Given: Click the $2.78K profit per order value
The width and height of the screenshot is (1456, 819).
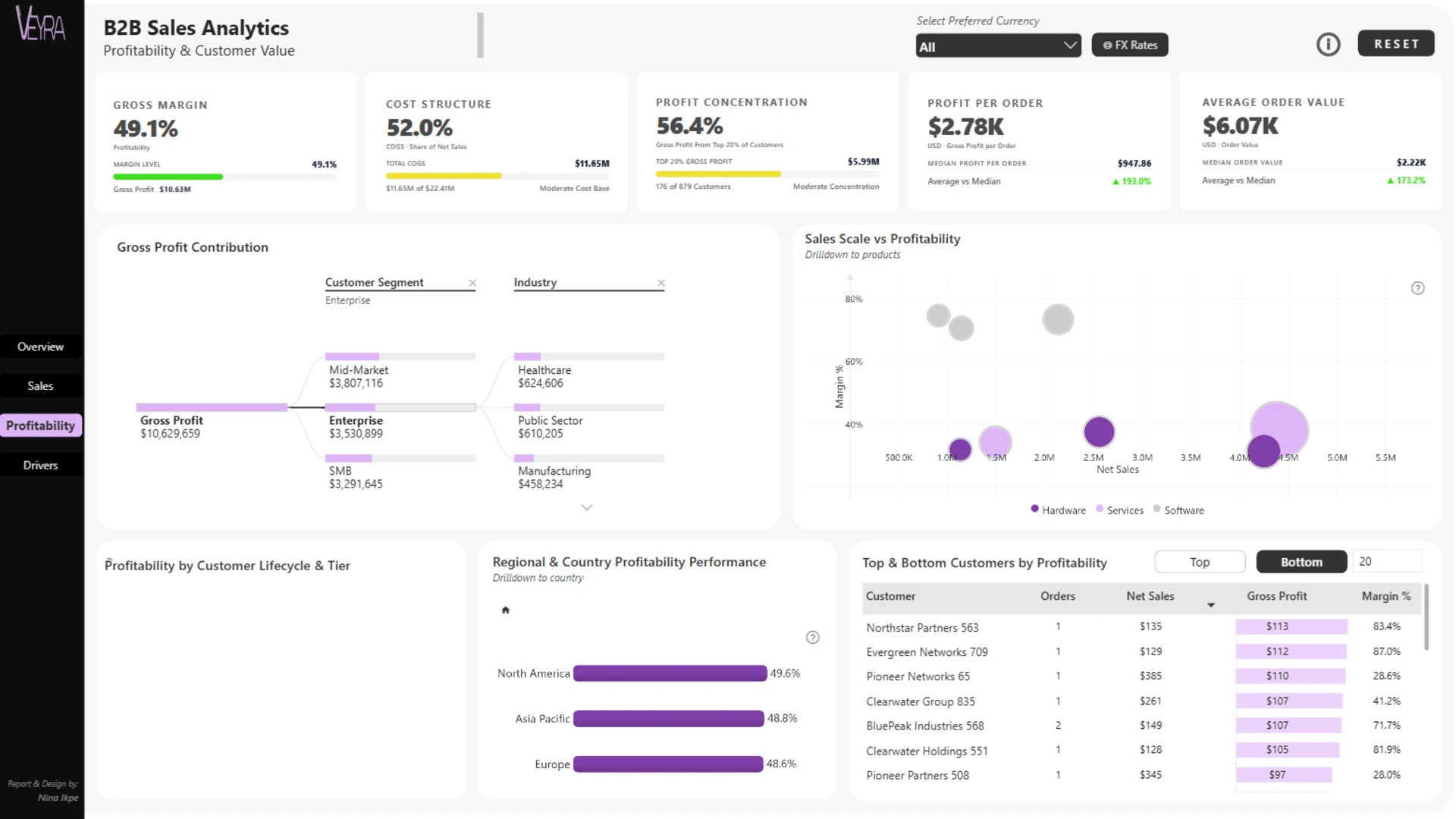Looking at the screenshot, I should pos(965,127).
